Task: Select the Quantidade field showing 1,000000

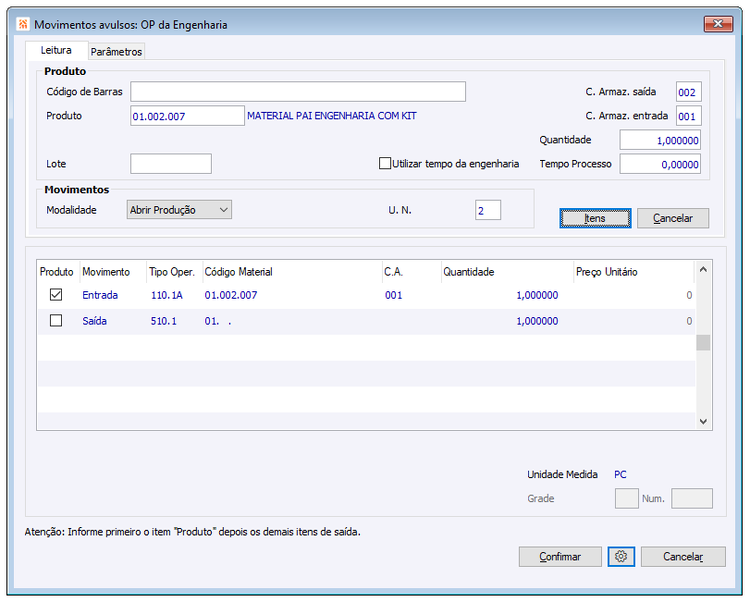Action: (x=660, y=140)
